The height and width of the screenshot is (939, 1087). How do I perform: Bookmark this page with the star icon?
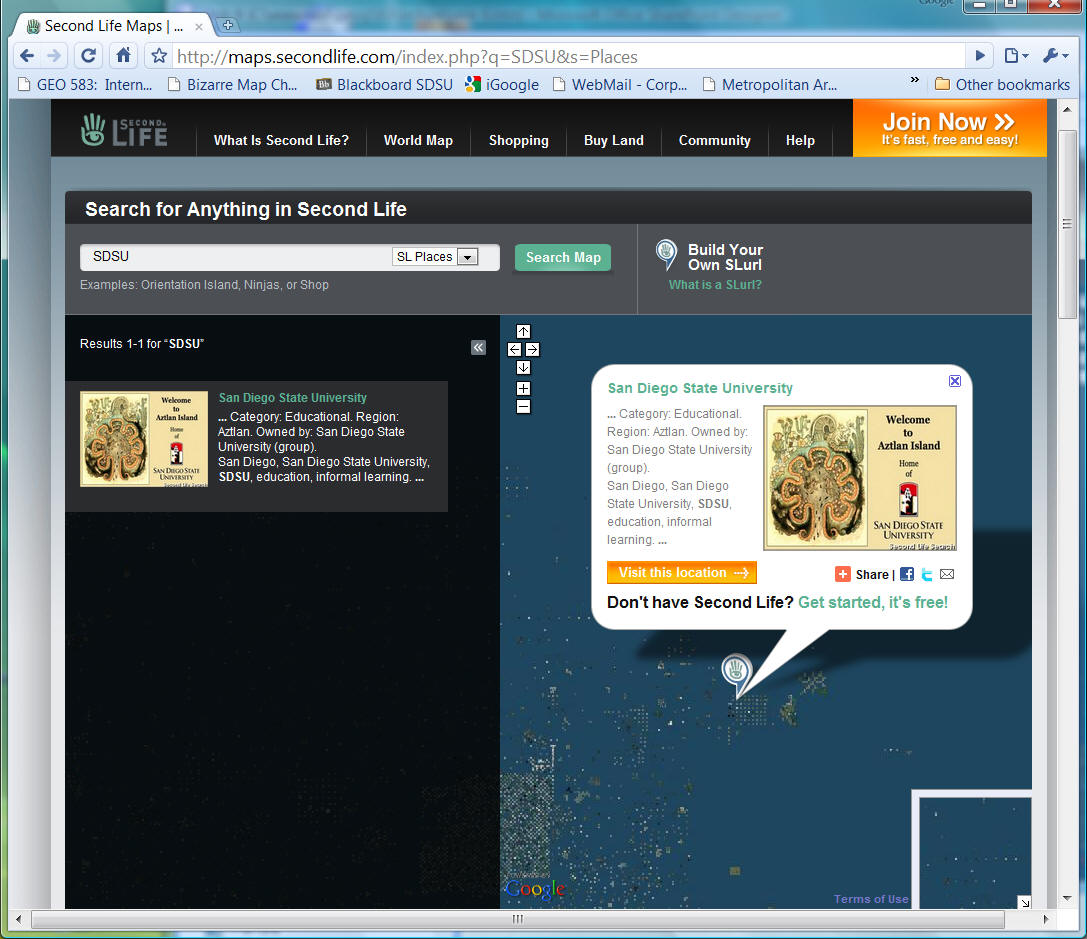(159, 56)
